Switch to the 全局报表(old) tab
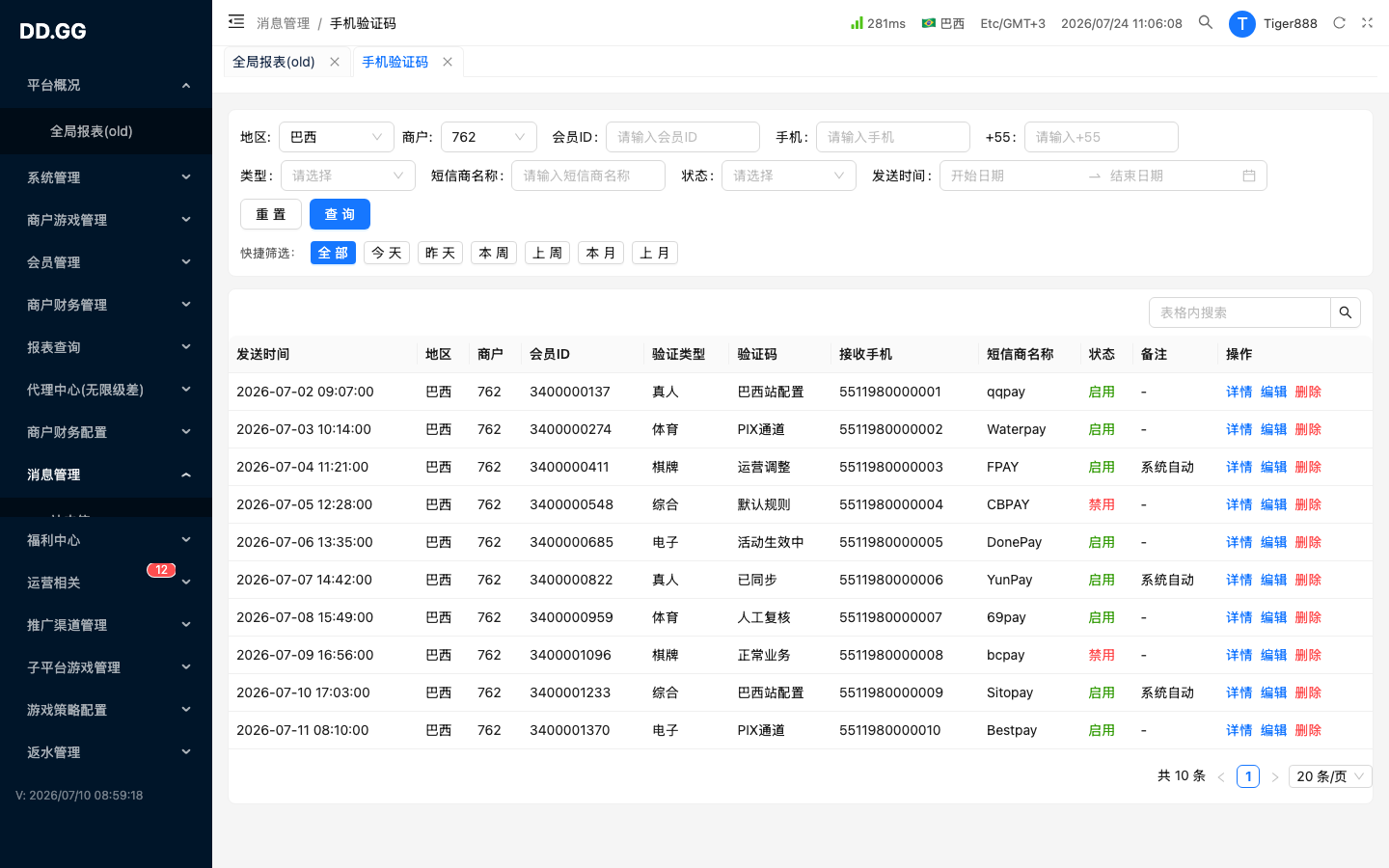 point(274,62)
